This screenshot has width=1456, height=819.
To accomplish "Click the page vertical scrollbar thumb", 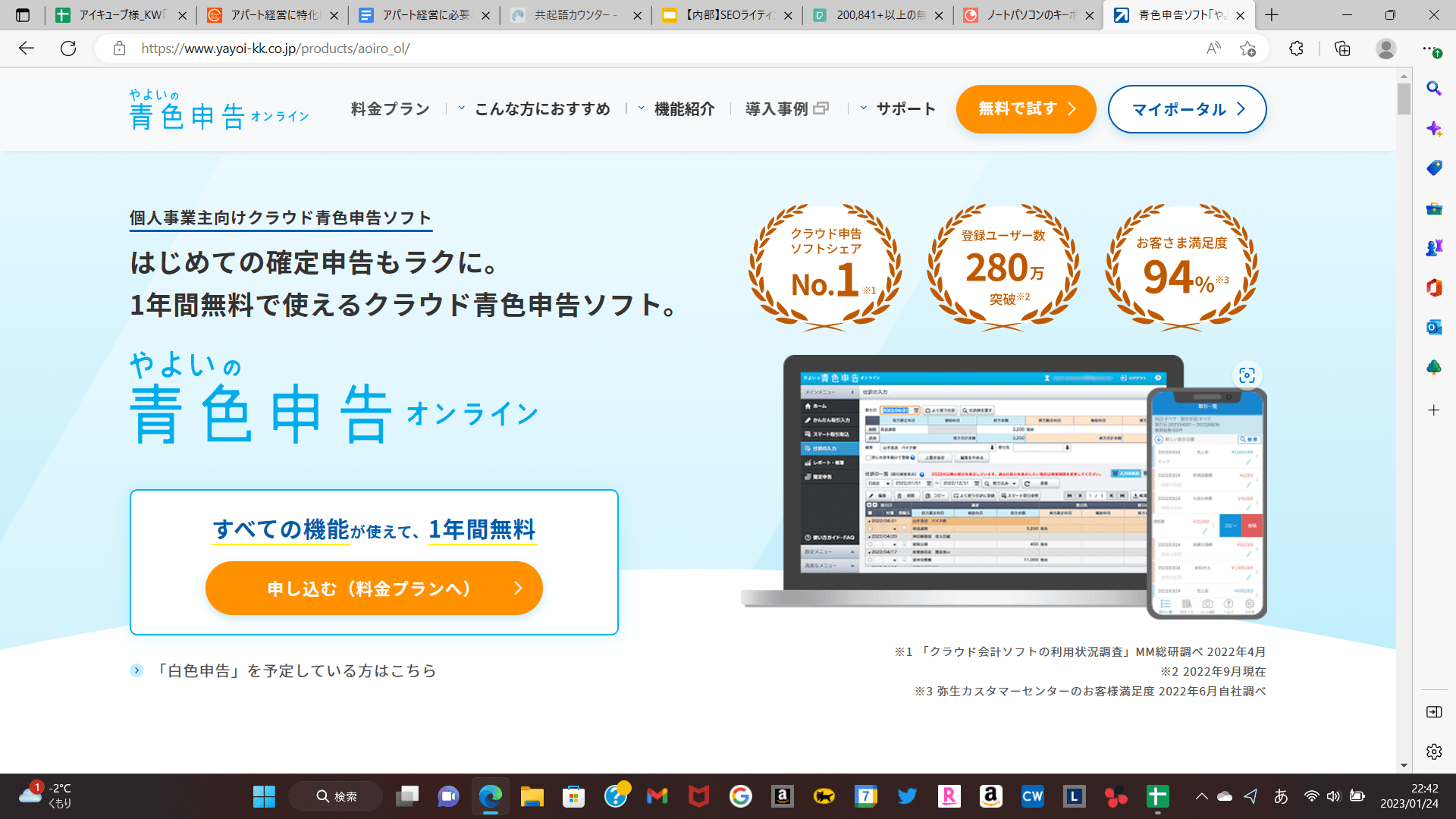I will tap(1404, 99).
